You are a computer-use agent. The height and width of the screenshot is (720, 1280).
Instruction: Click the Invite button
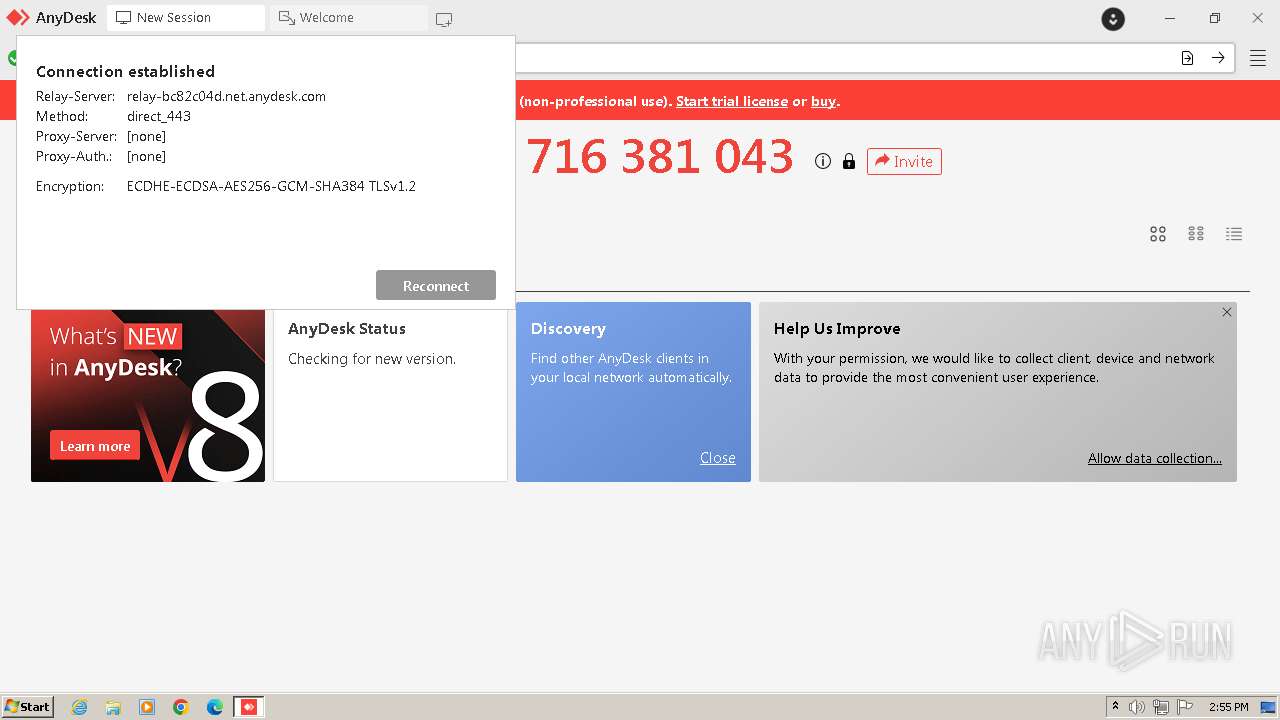point(904,161)
